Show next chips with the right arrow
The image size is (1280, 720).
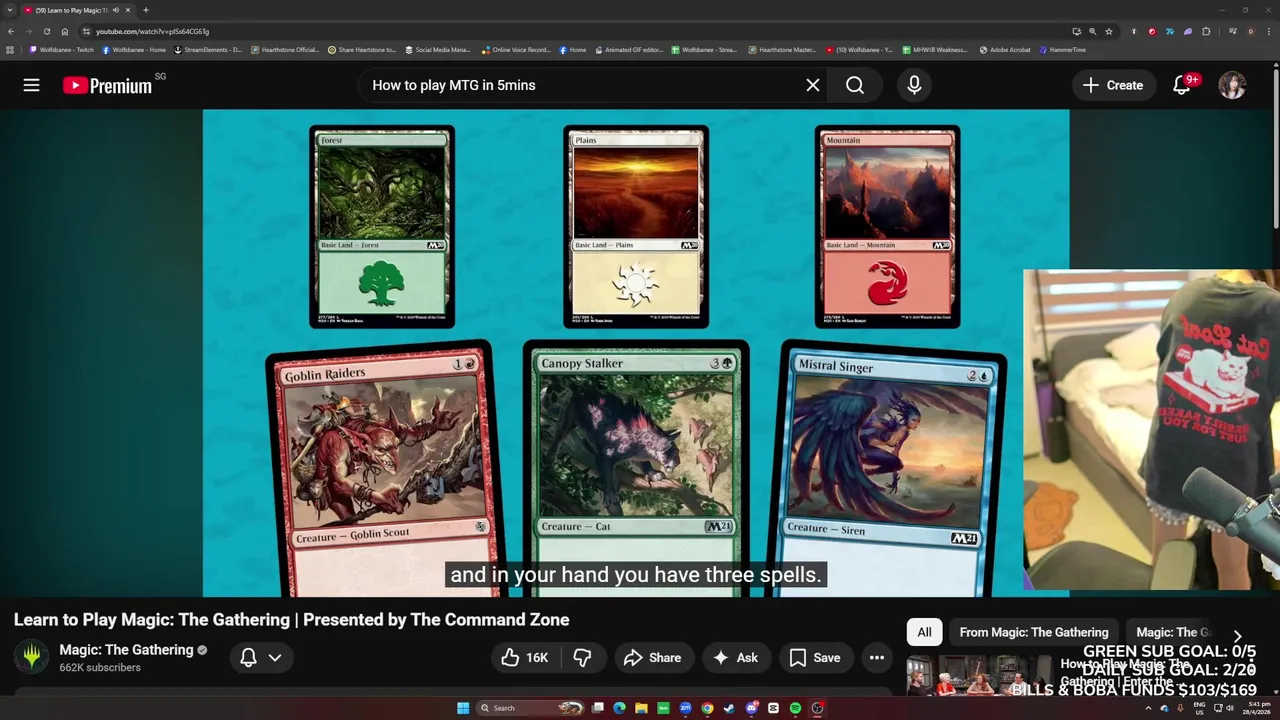pos(1237,636)
